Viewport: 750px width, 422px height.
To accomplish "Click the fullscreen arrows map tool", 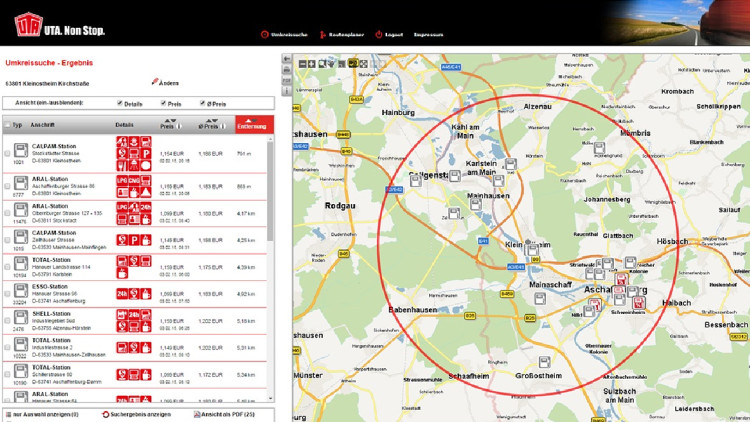I will 364,64.
